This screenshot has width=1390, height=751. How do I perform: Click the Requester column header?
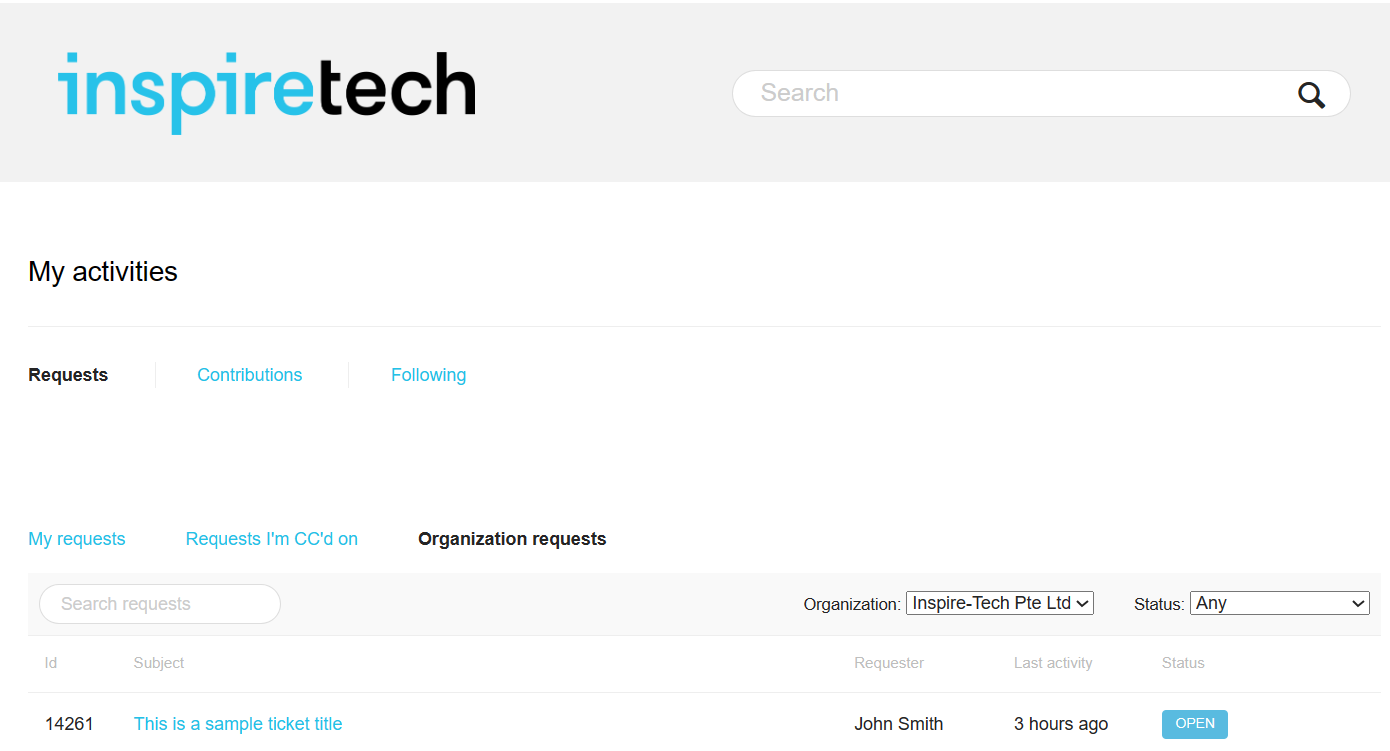click(x=889, y=663)
